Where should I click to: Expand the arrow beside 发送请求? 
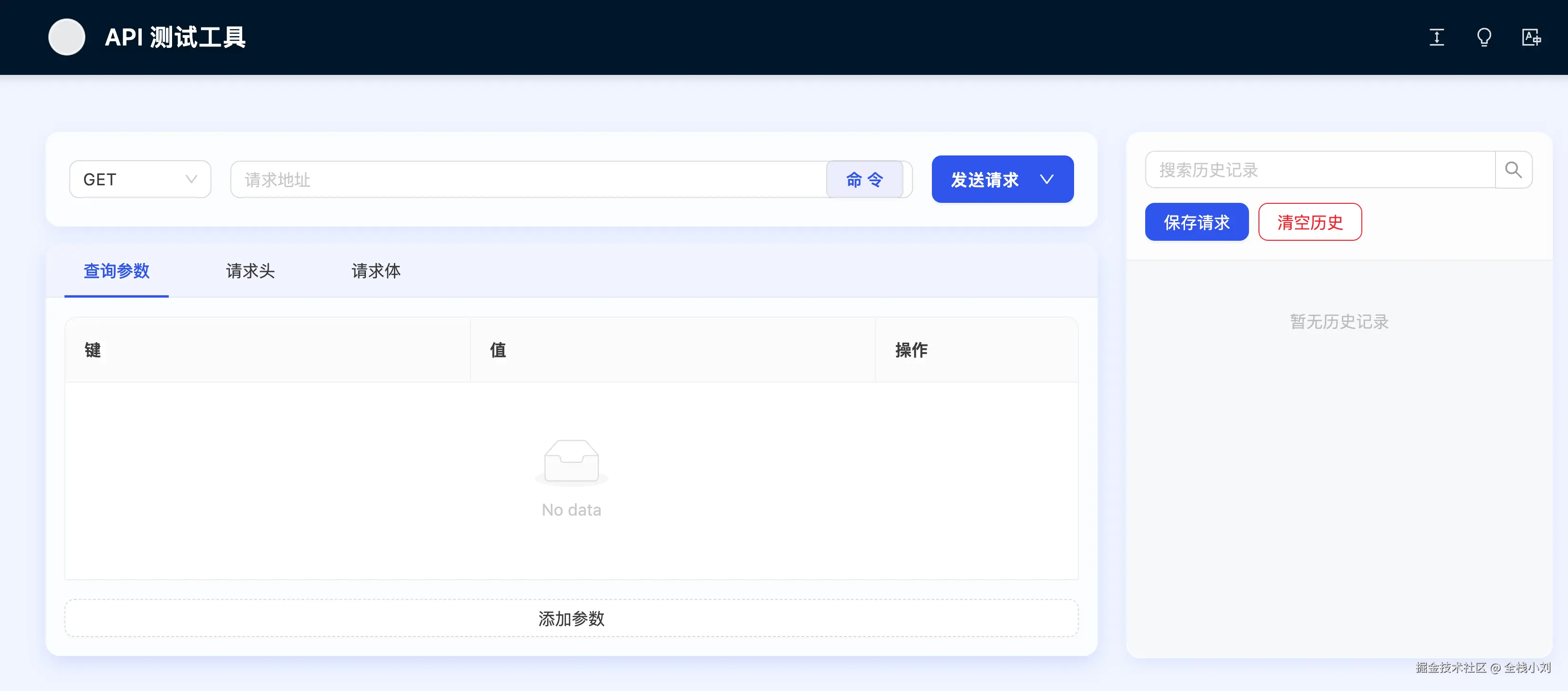click(1046, 180)
